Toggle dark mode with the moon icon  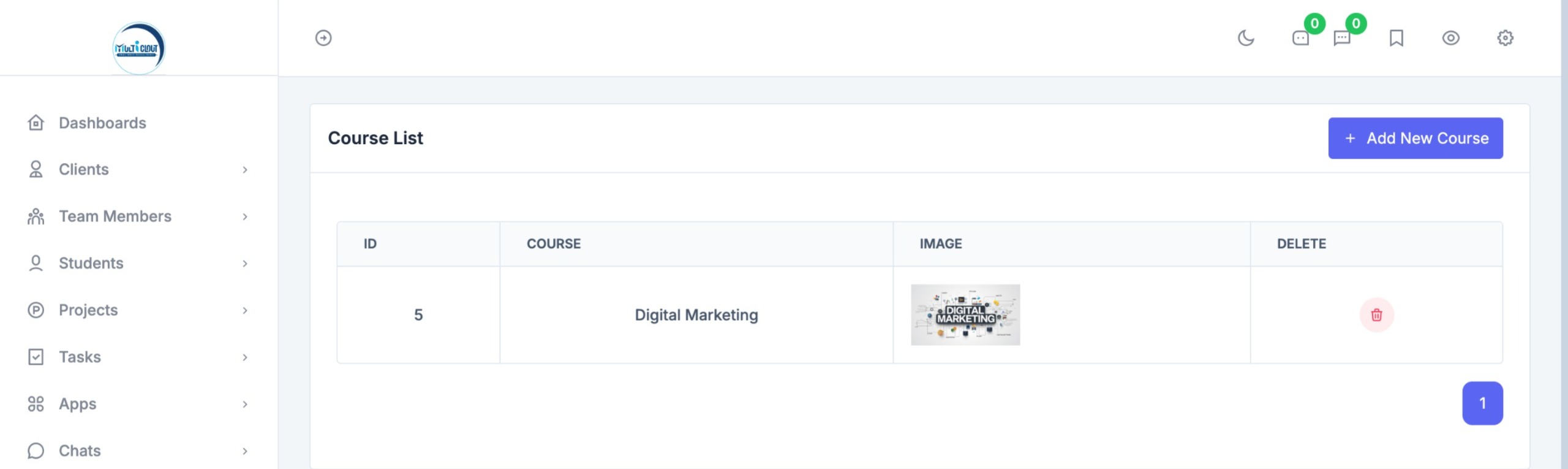click(x=1246, y=38)
